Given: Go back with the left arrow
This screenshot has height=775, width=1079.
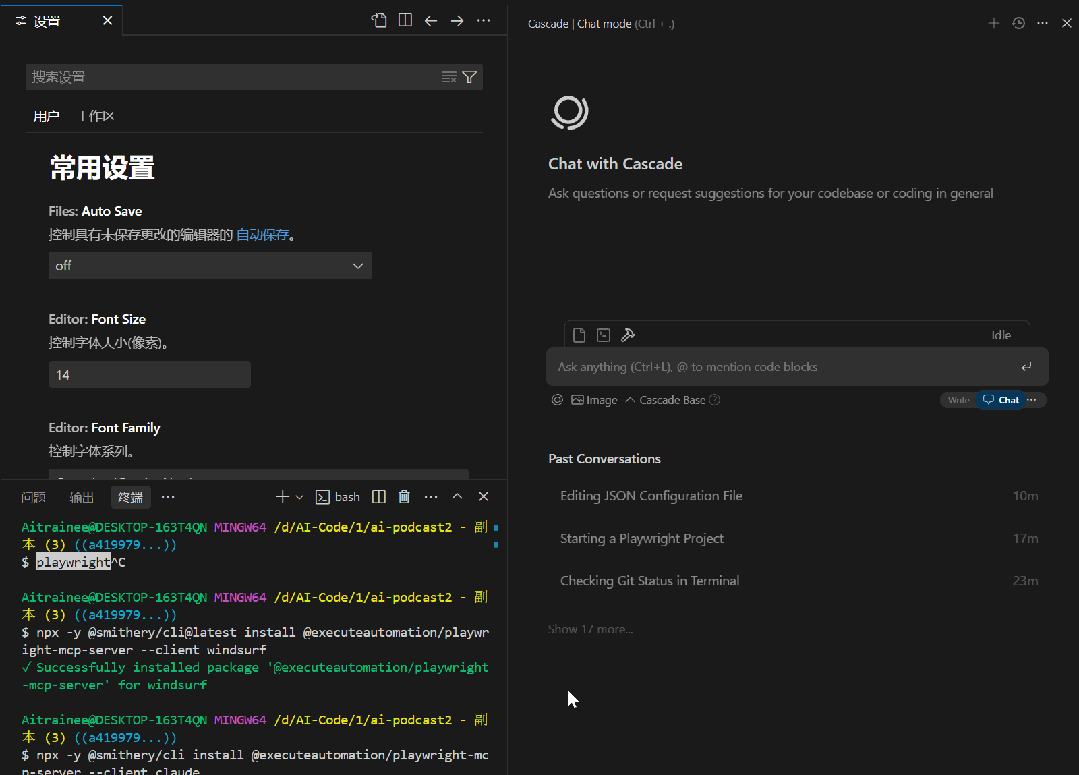Looking at the screenshot, I should (x=431, y=21).
